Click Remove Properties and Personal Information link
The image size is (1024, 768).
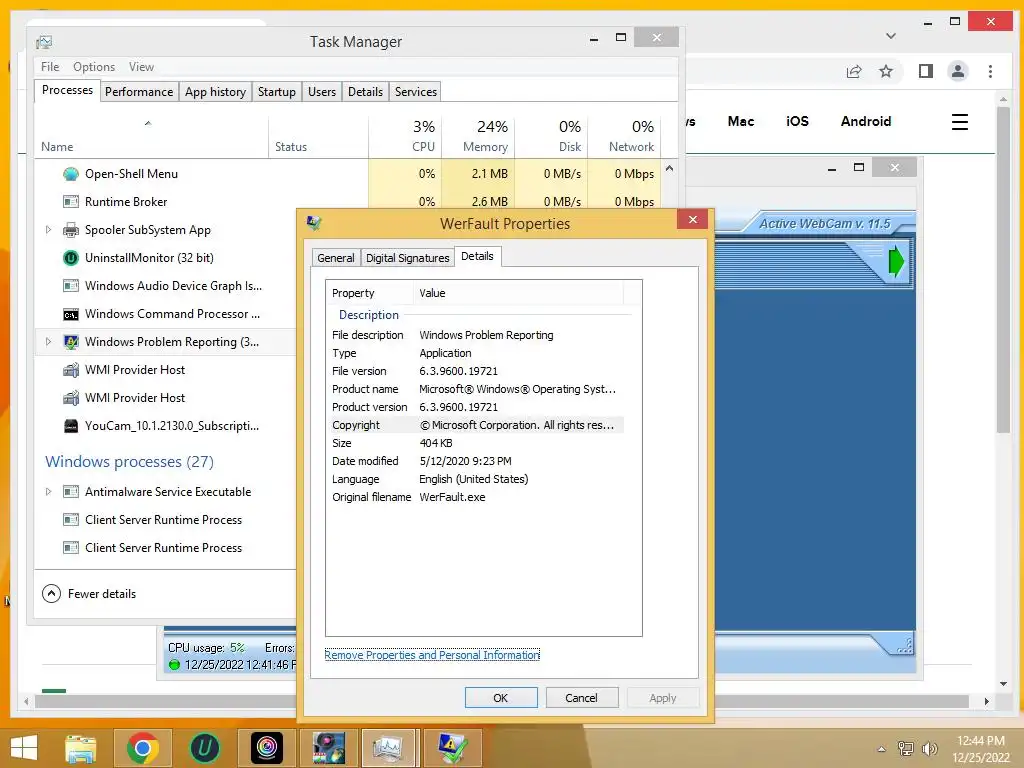coord(432,655)
